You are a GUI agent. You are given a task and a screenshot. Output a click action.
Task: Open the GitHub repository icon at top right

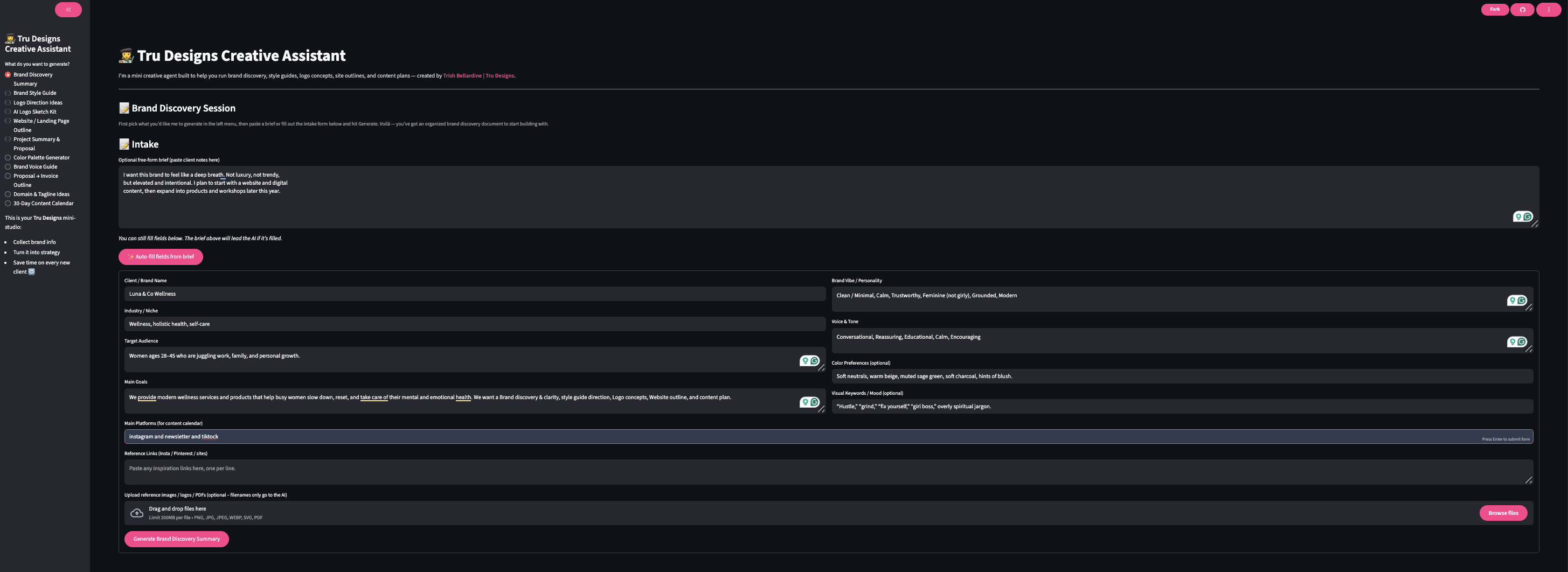coord(1522,9)
